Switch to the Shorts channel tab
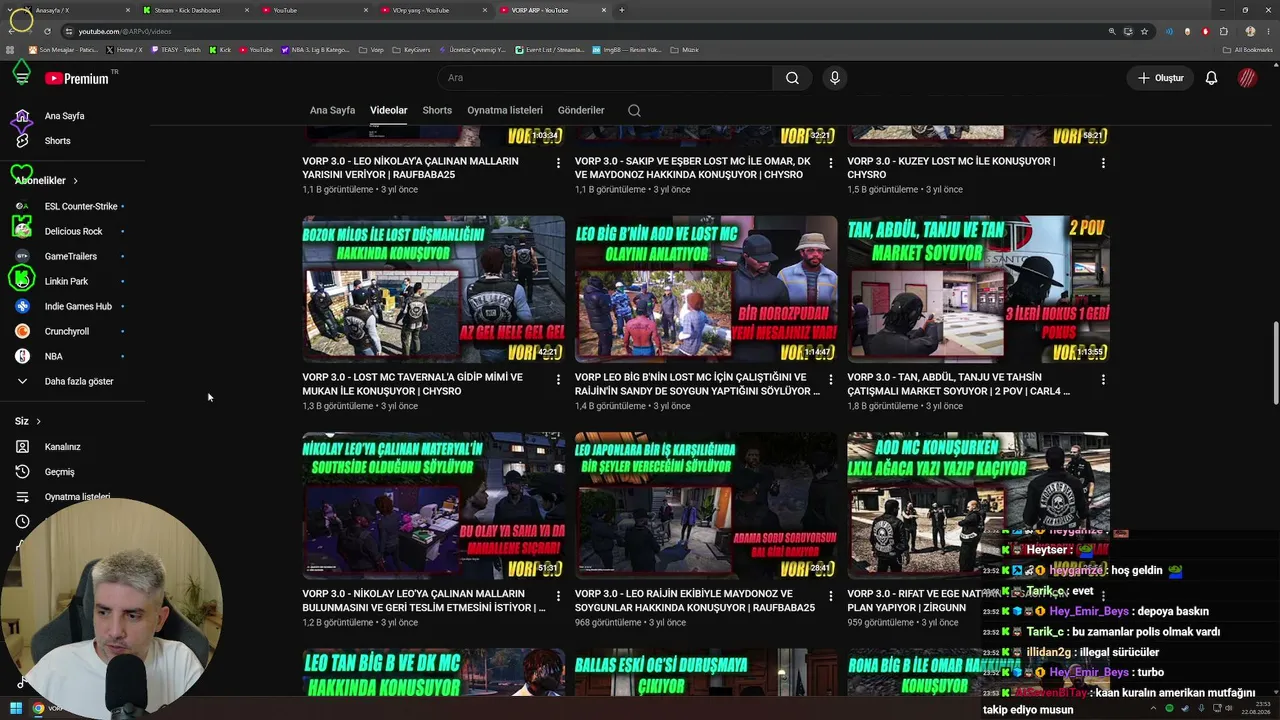Image resolution: width=1280 pixels, height=720 pixels. (437, 110)
